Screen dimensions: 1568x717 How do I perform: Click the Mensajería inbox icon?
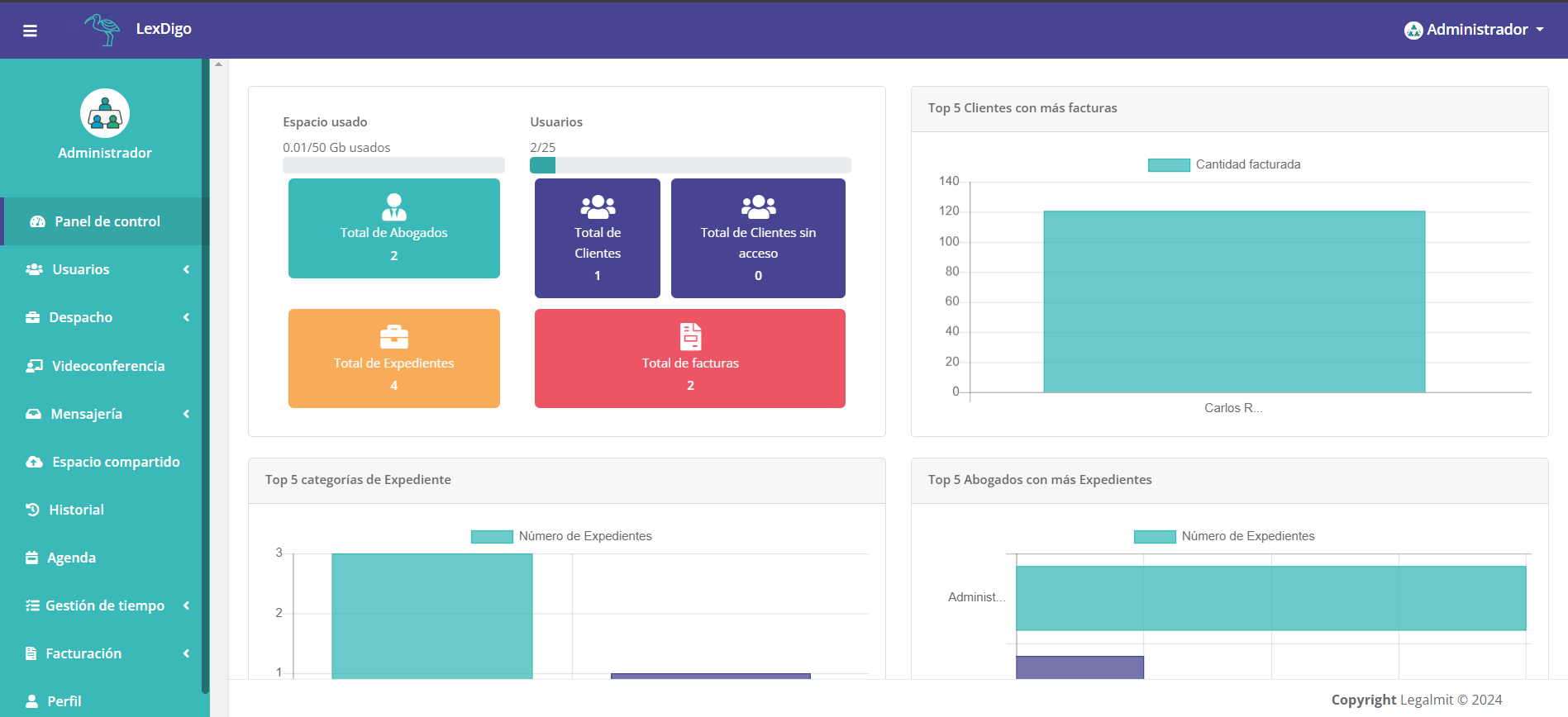[x=33, y=414]
